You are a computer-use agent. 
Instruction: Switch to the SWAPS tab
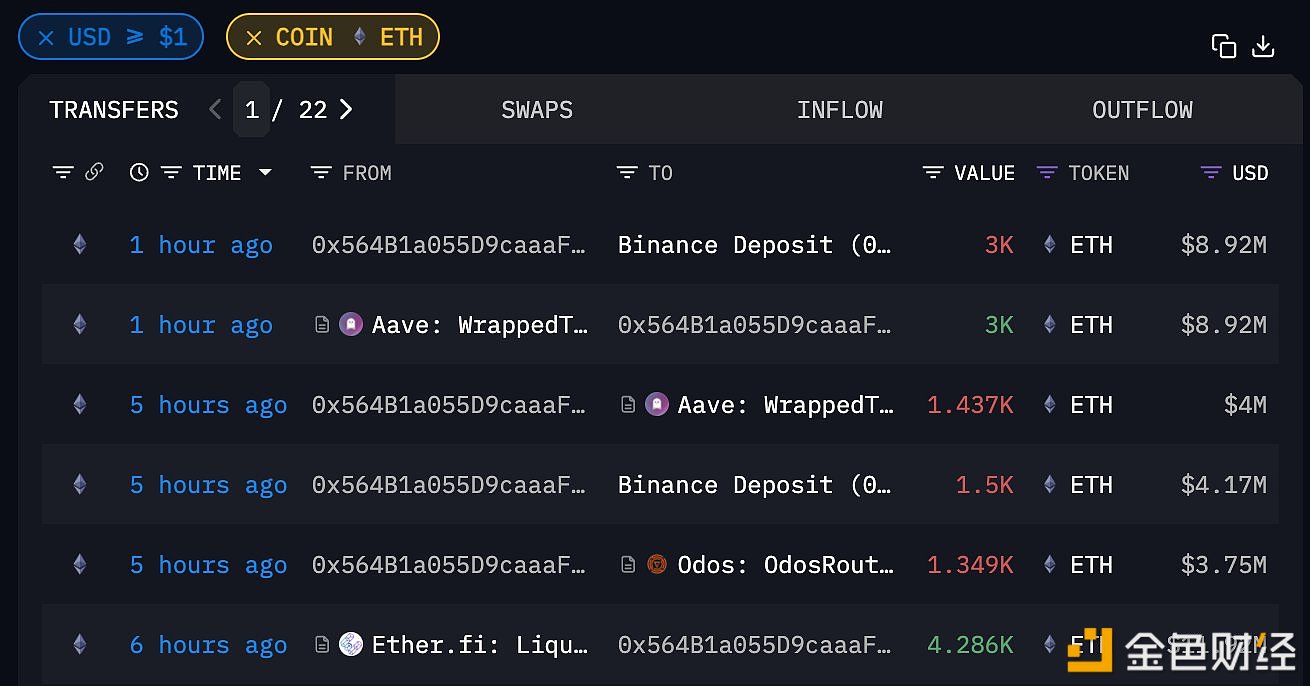click(537, 110)
